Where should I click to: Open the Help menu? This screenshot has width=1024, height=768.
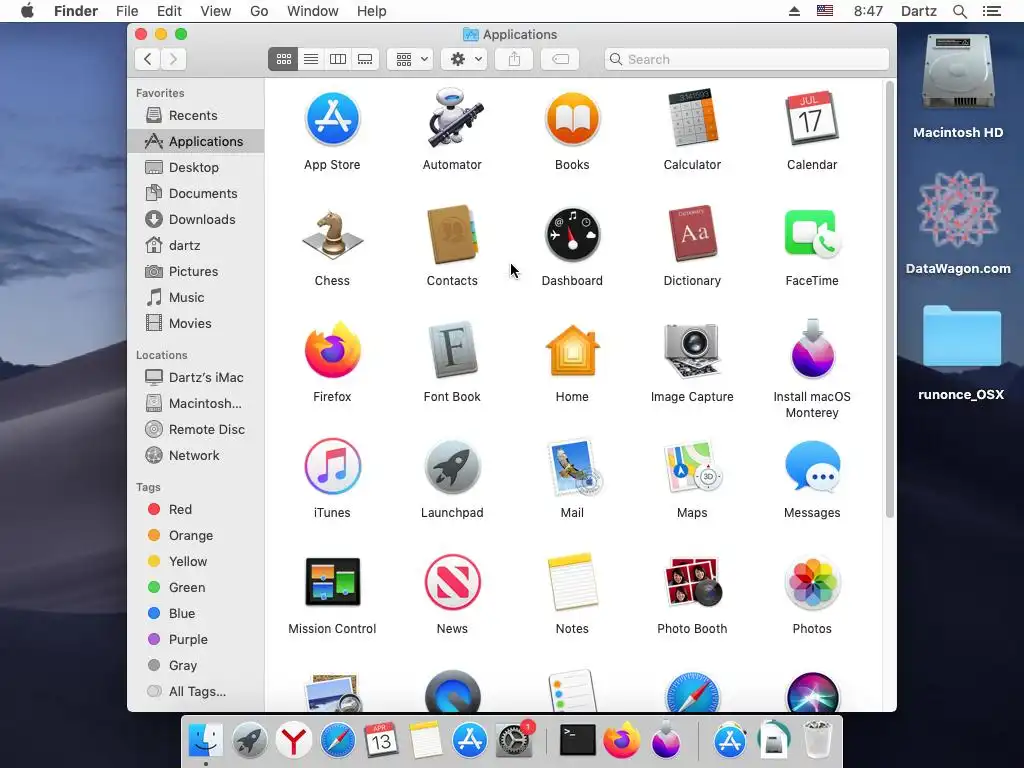pos(372,11)
